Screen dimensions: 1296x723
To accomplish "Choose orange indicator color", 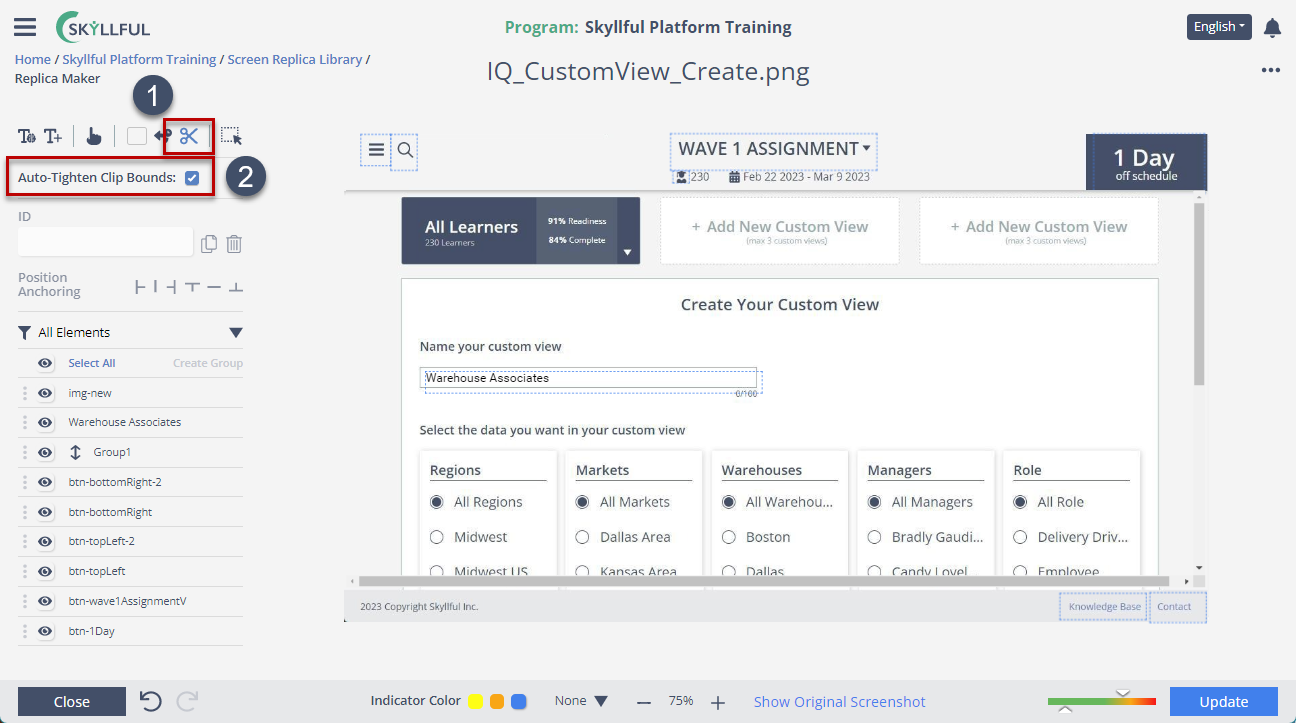I will point(497,702).
